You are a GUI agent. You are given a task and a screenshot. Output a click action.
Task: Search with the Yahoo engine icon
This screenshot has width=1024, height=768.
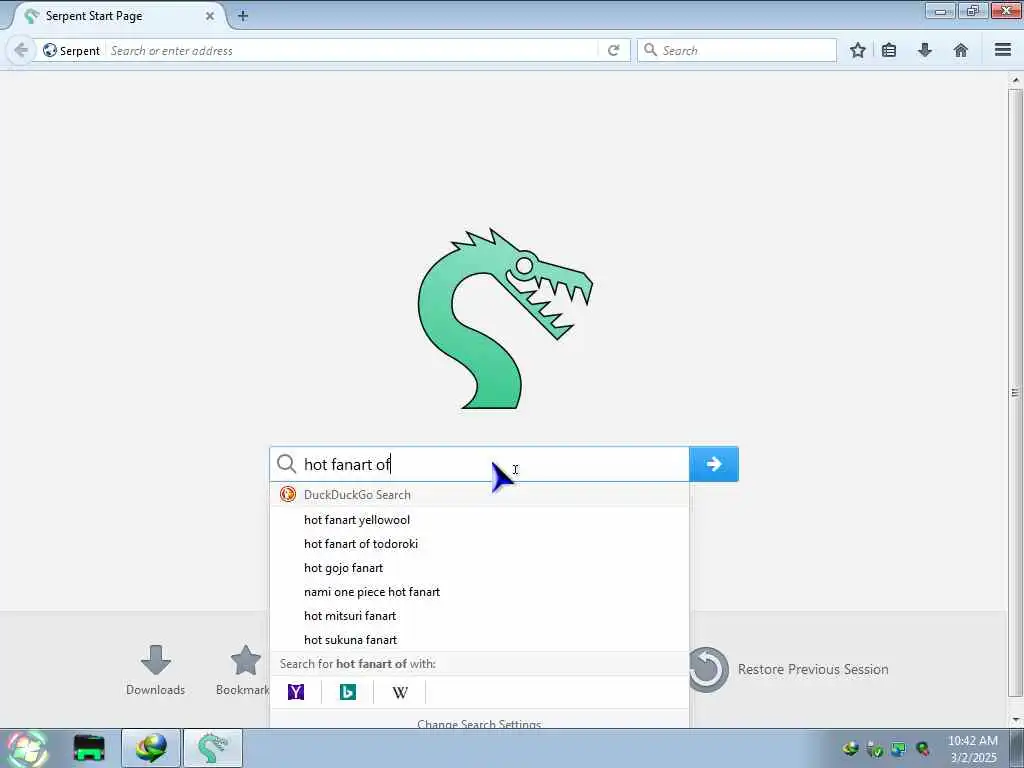pyautogui.click(x=296, y=692)
